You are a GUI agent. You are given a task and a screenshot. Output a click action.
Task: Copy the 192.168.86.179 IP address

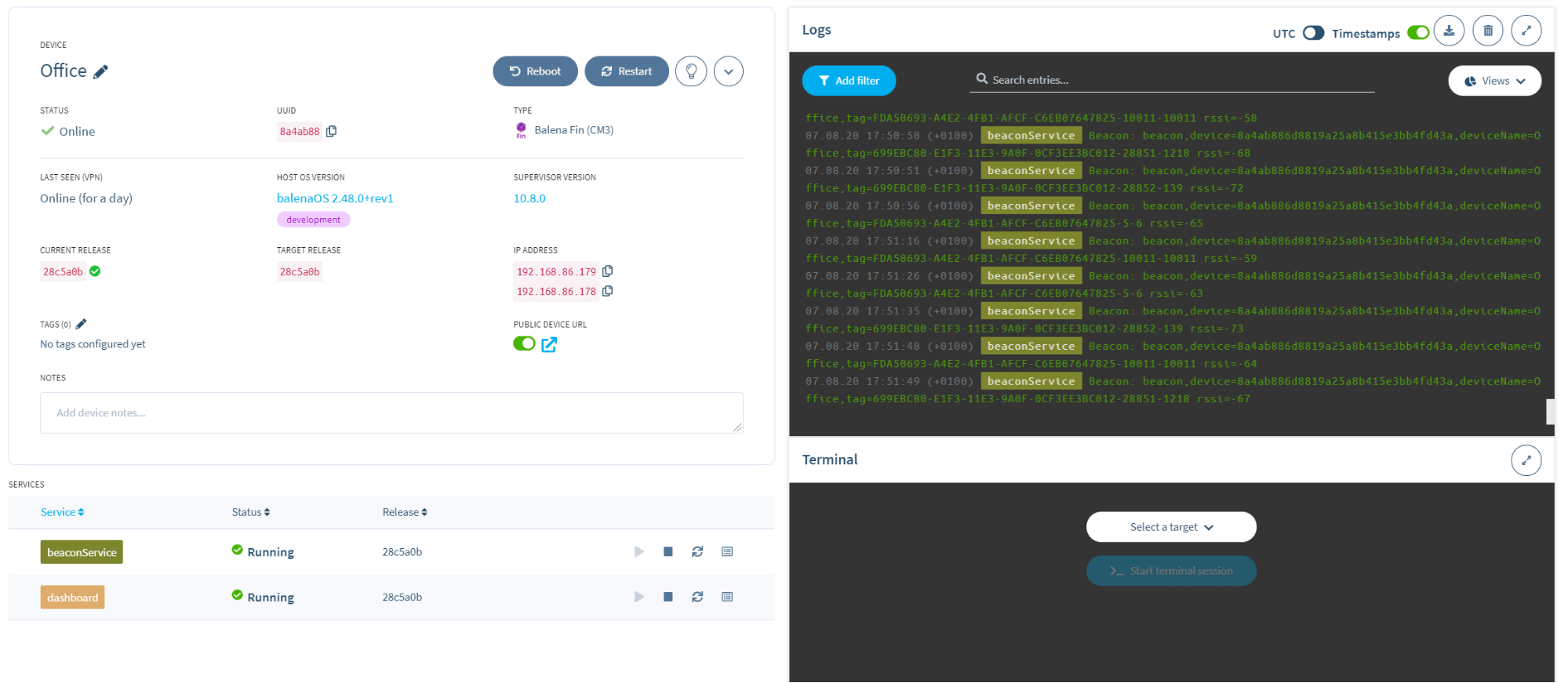point(607,271)
